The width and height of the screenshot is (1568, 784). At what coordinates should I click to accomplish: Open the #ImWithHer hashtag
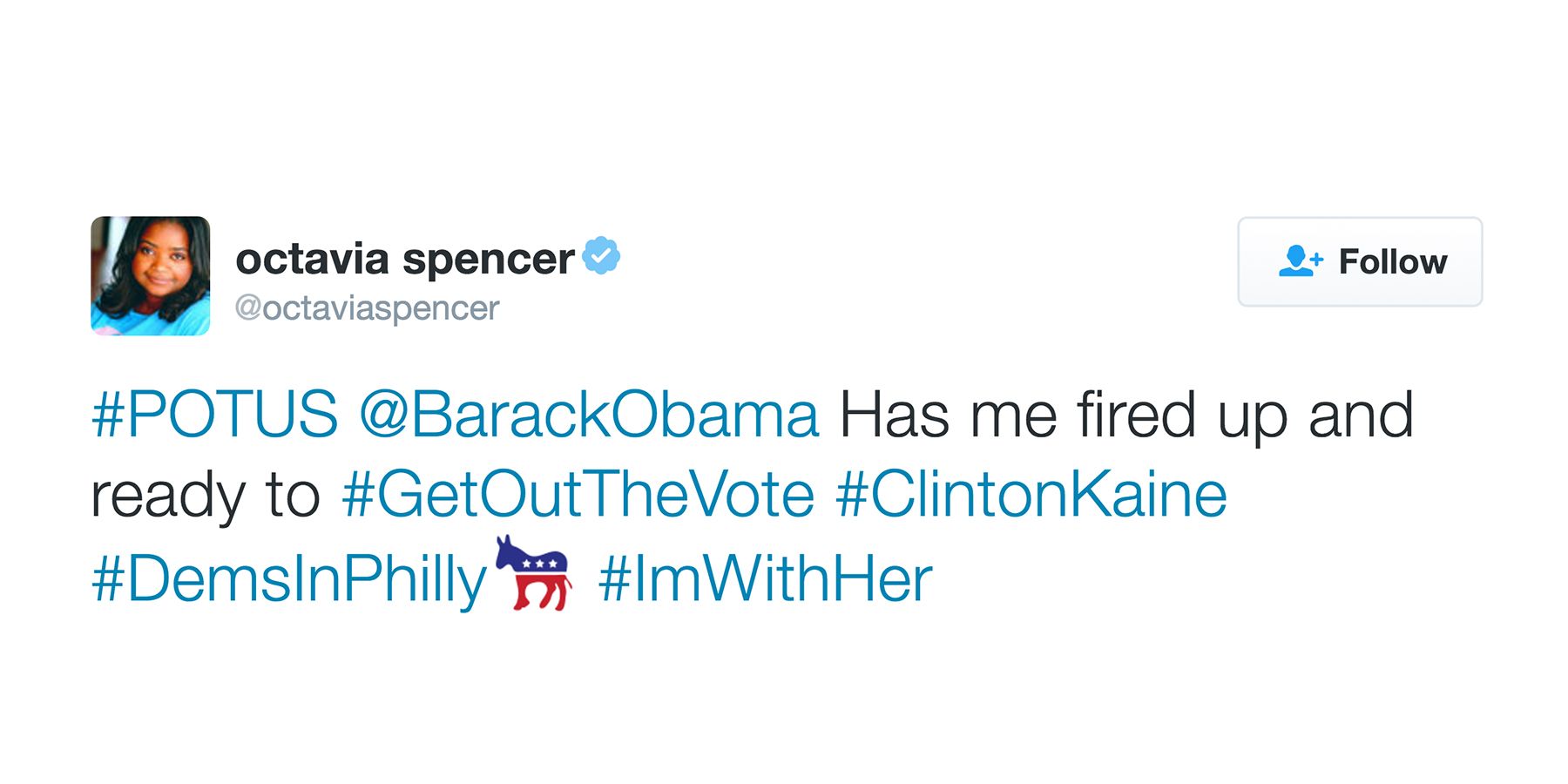[765, 578]
